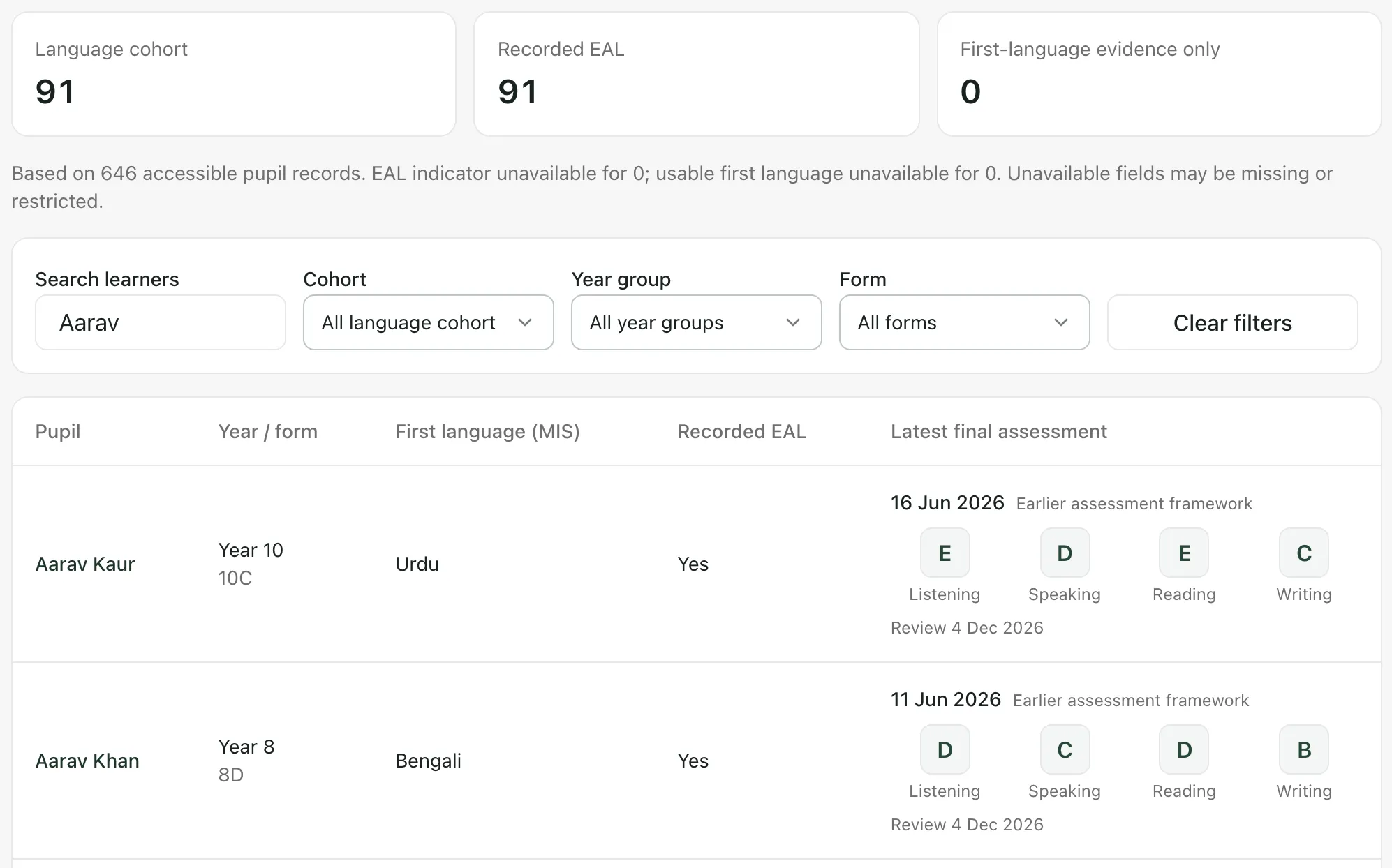Click Aarav Khan's Speaking grade C badge

pos(1065,749)
